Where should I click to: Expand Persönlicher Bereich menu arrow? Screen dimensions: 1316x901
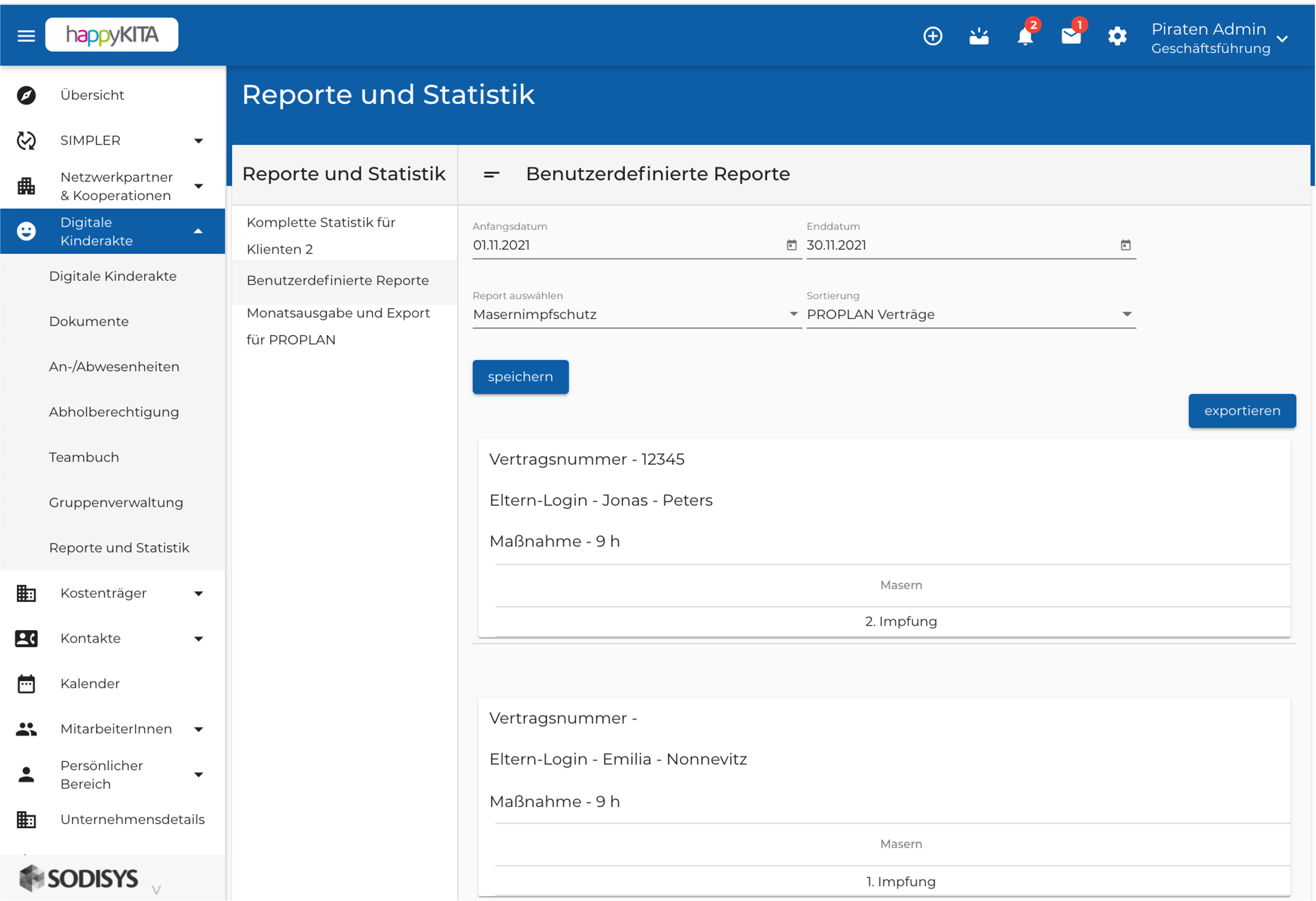click(199, 774)
